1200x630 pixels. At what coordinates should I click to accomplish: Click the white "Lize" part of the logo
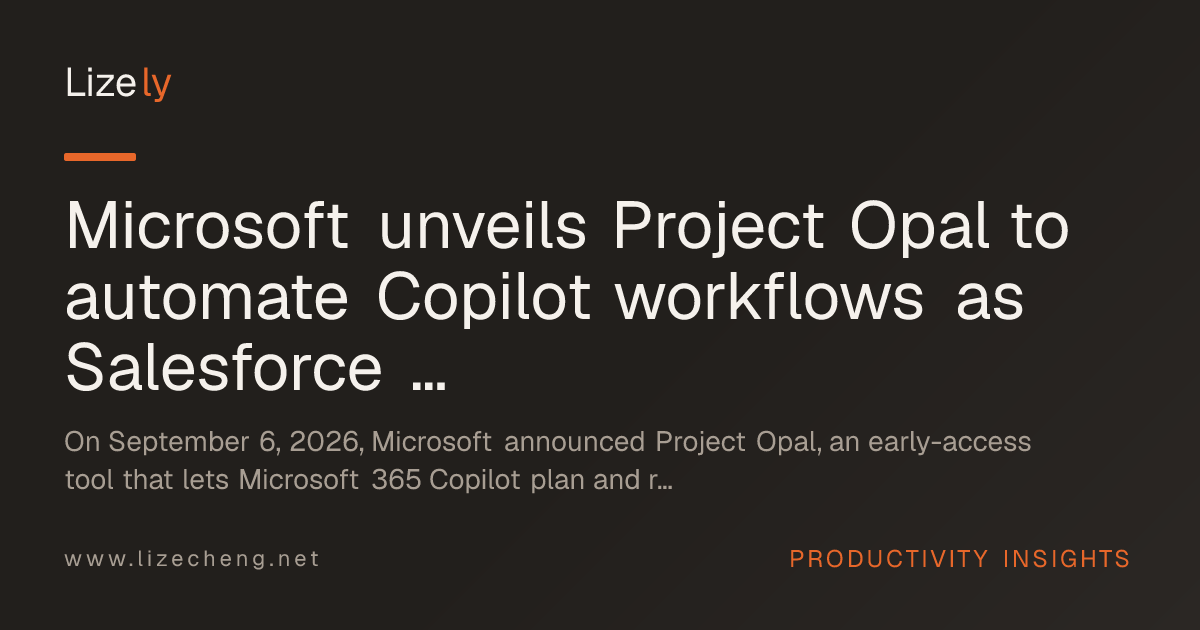point(101,84)
